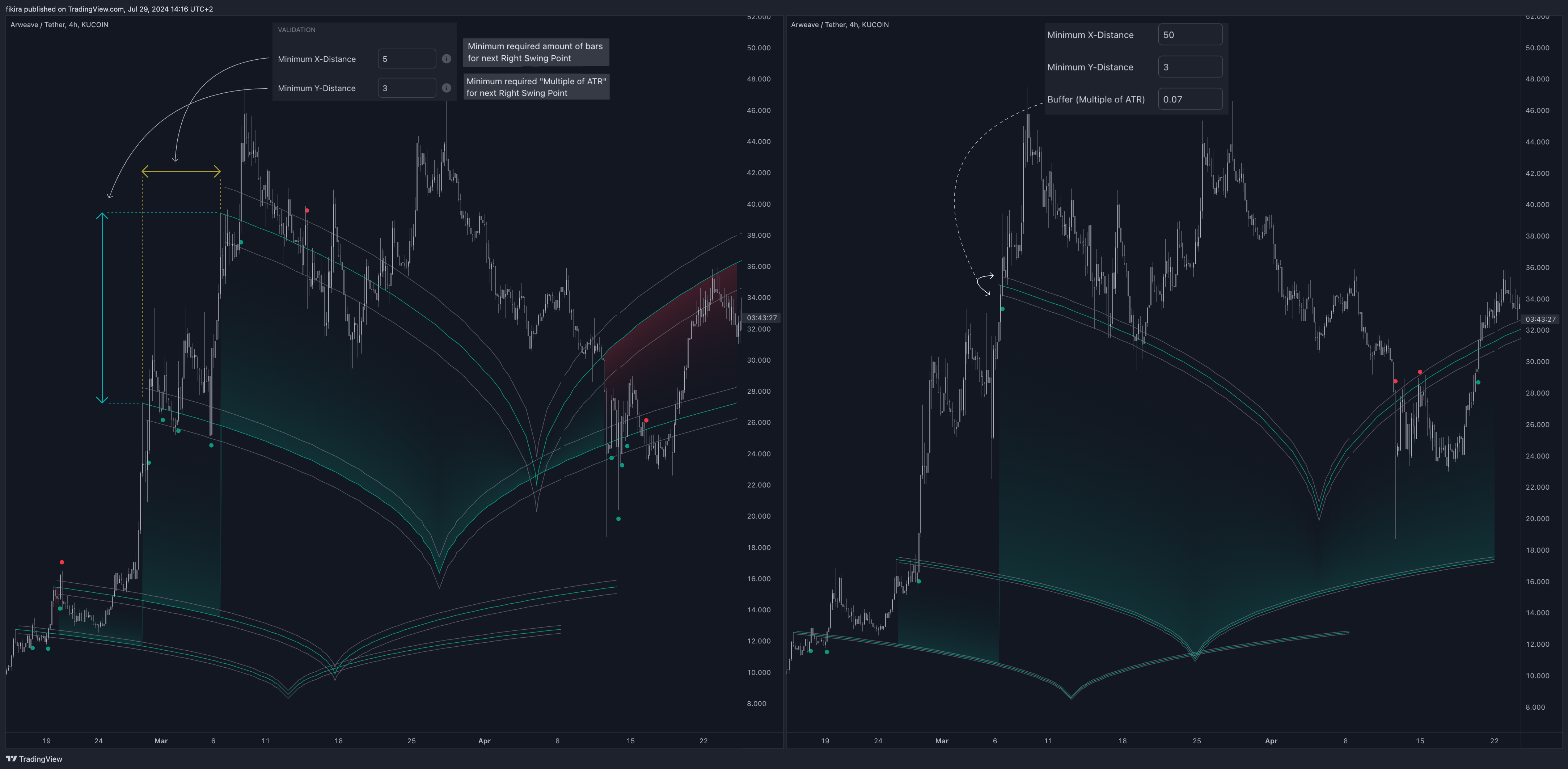Click the TradingView logo at bottom left
Screen dimensions: 1568x769
click(34, 759)
